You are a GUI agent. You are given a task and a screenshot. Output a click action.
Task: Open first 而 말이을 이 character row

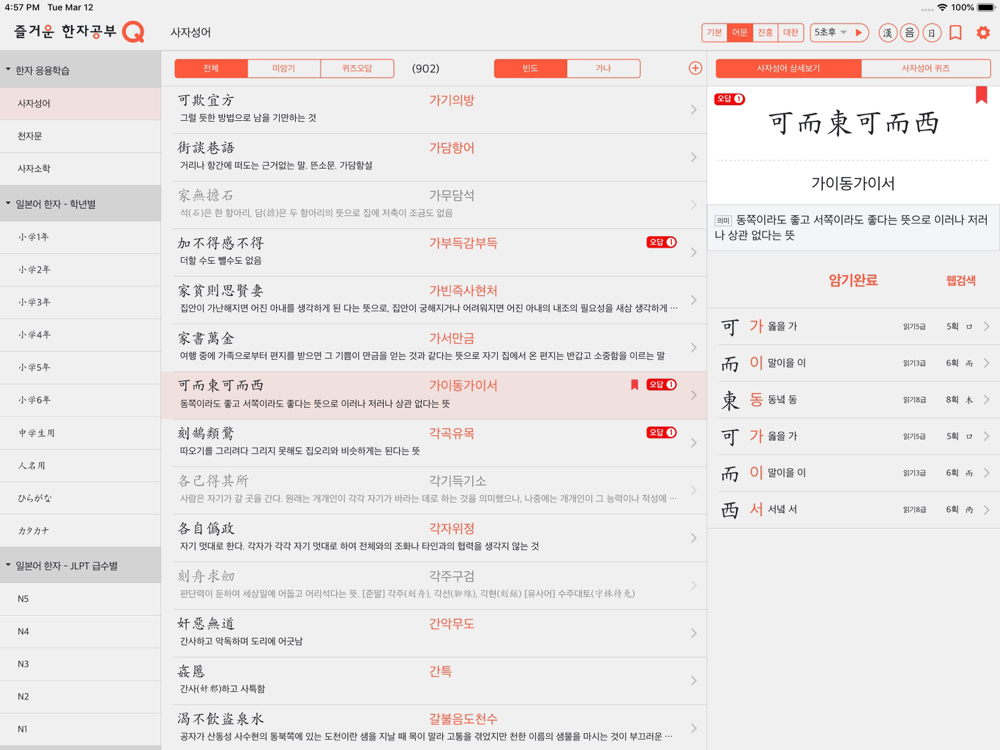[x=853, y=363]
